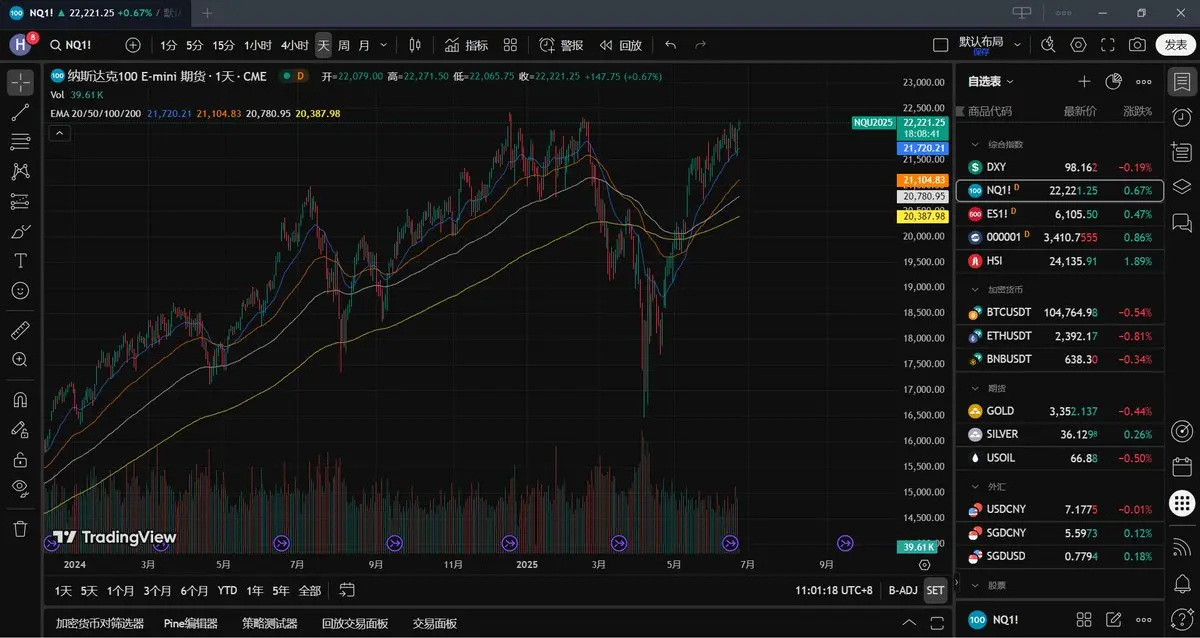Toggle SET settlement price option
The image size is (1200, 638).
click(x=935, y=590)
